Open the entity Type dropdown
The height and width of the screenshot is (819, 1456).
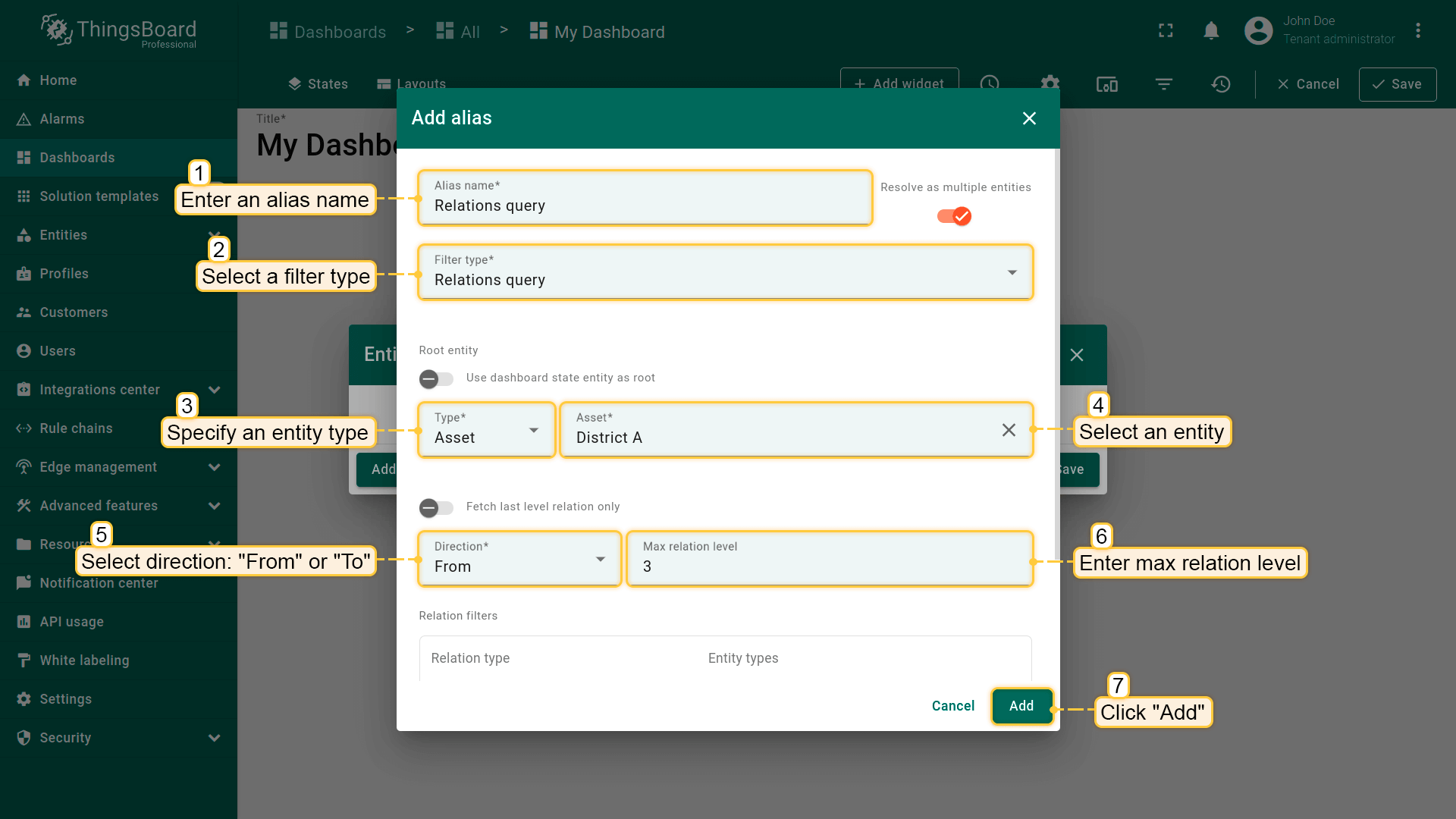click(486, 430)
